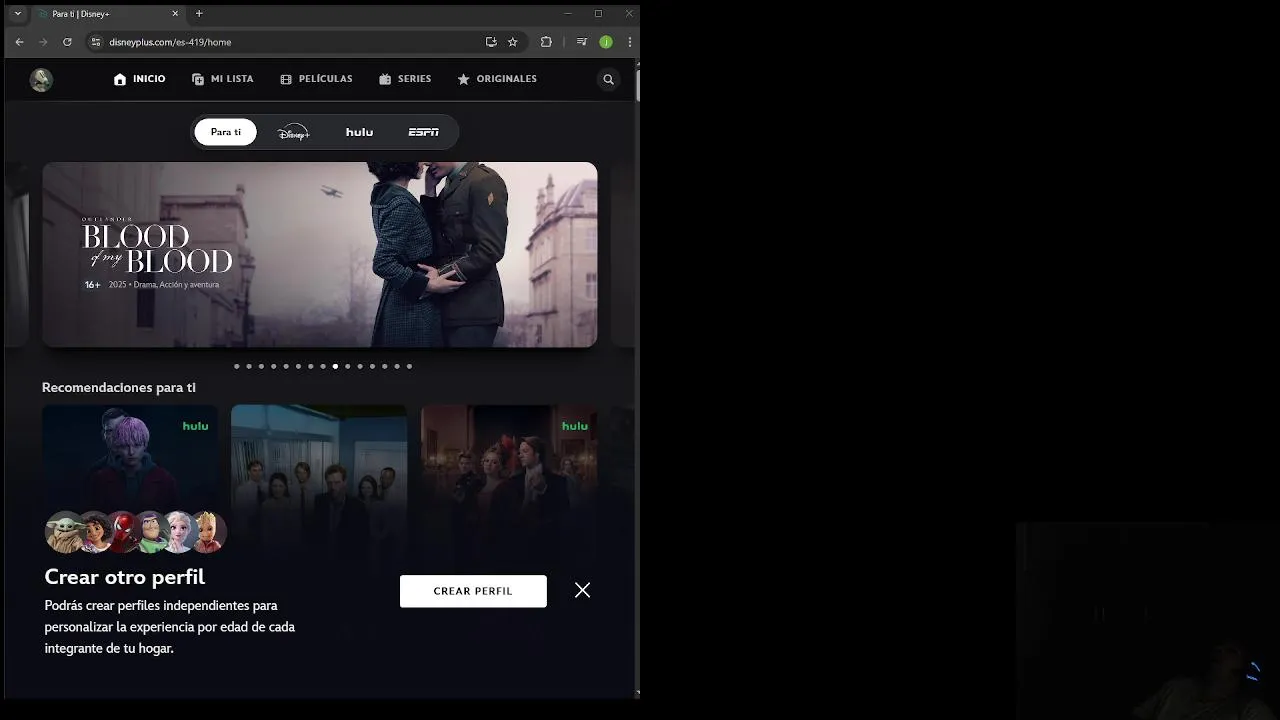Image resolution: width=1280 pixels, height=720 pixels.
Task: Open a new browser tab
Action: click(199, 14)
